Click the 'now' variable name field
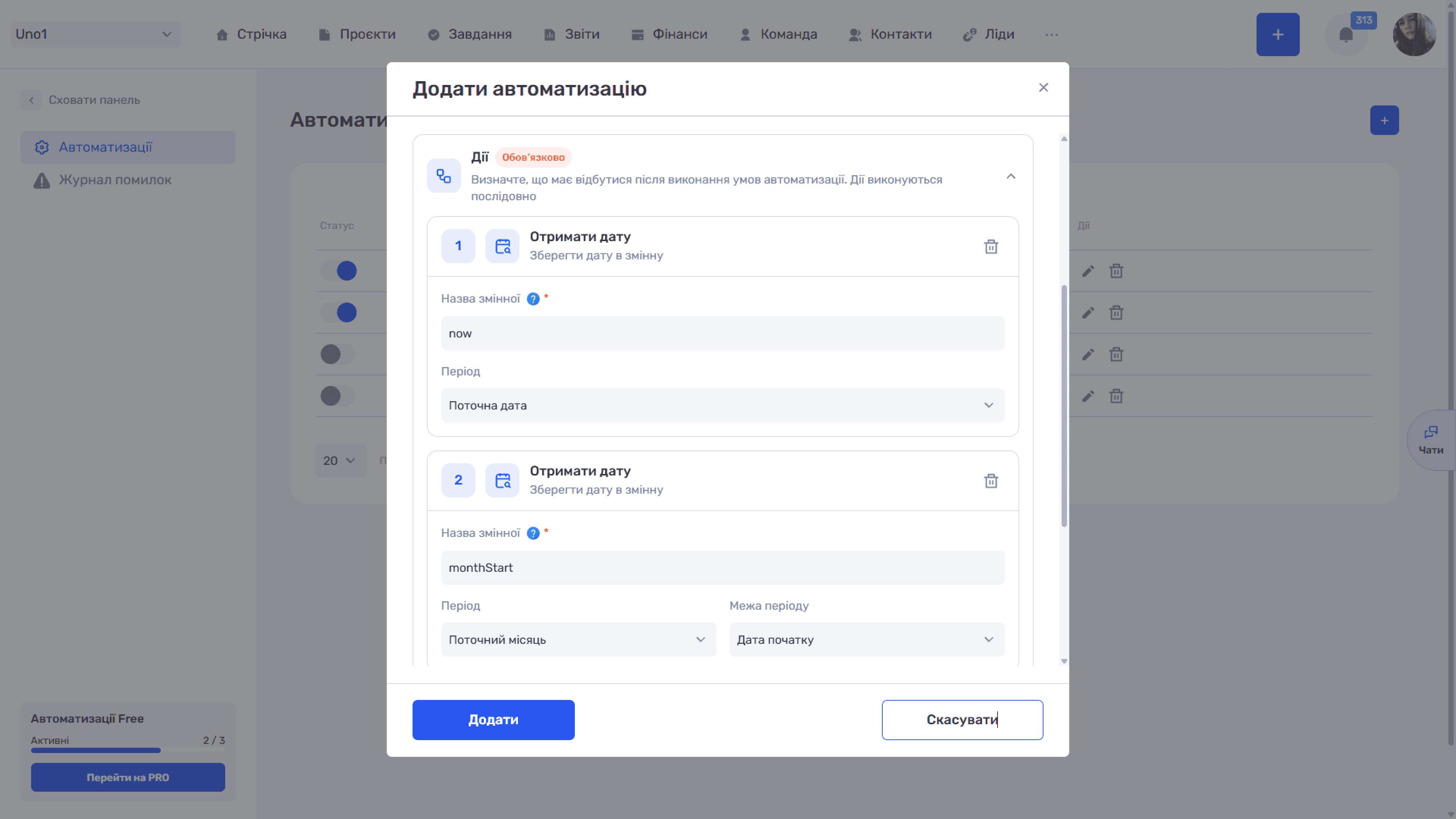 [x=722, y=334]
